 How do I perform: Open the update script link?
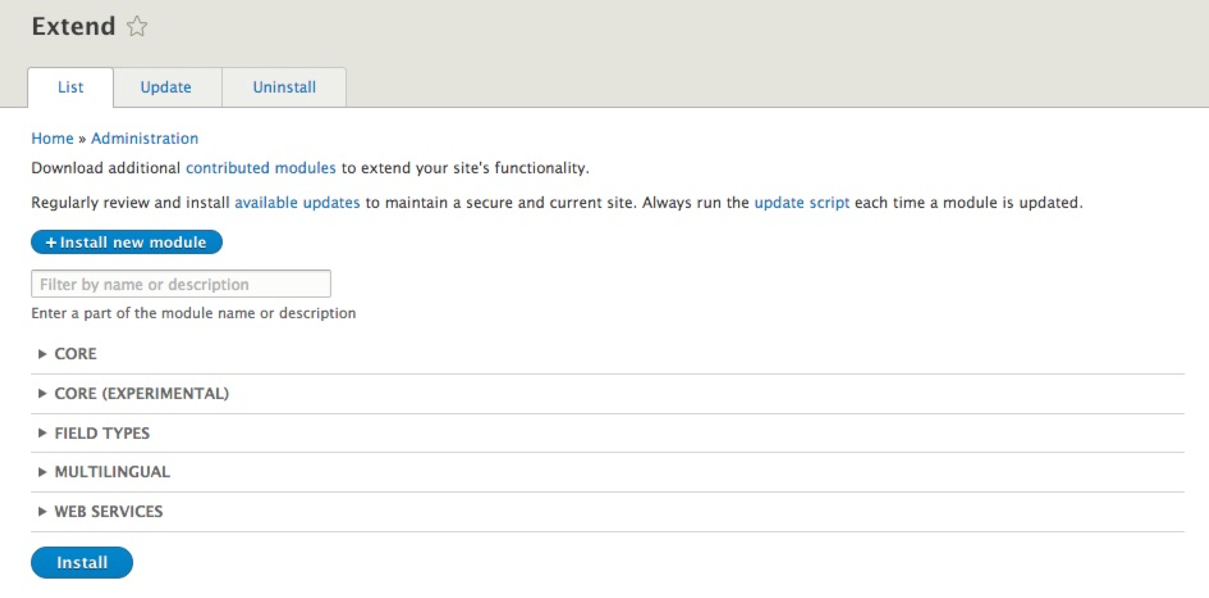[802, 203]
